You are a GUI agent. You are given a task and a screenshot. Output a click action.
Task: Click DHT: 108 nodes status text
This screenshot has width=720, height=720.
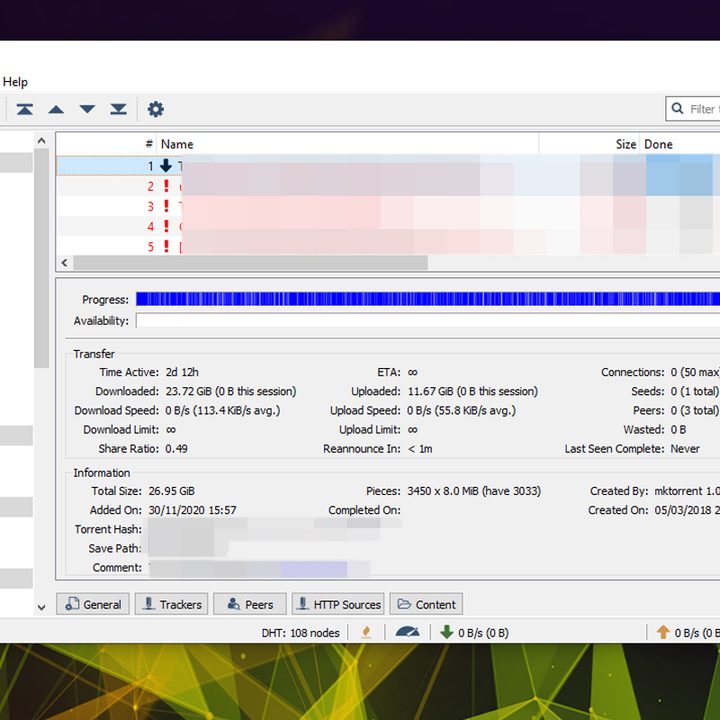(300, 633)
